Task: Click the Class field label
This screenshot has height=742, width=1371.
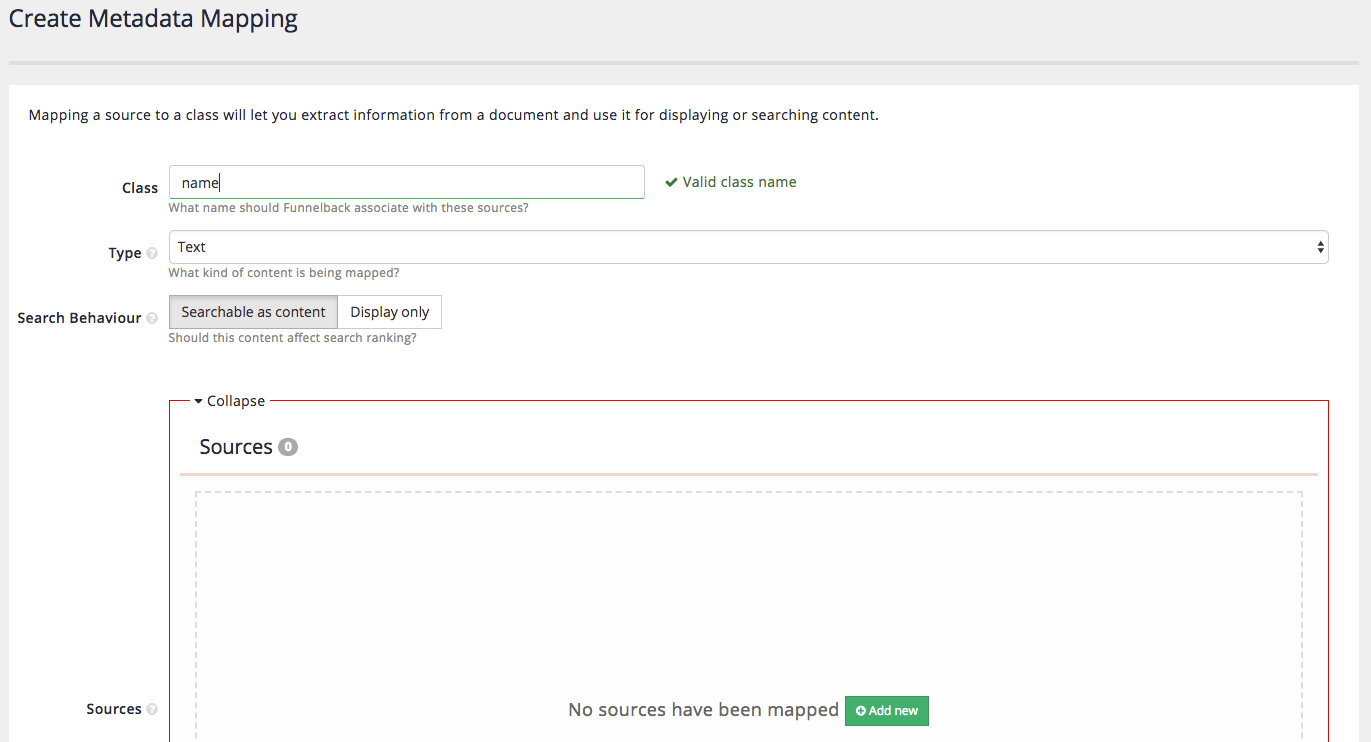Action: tap(140, 188)
